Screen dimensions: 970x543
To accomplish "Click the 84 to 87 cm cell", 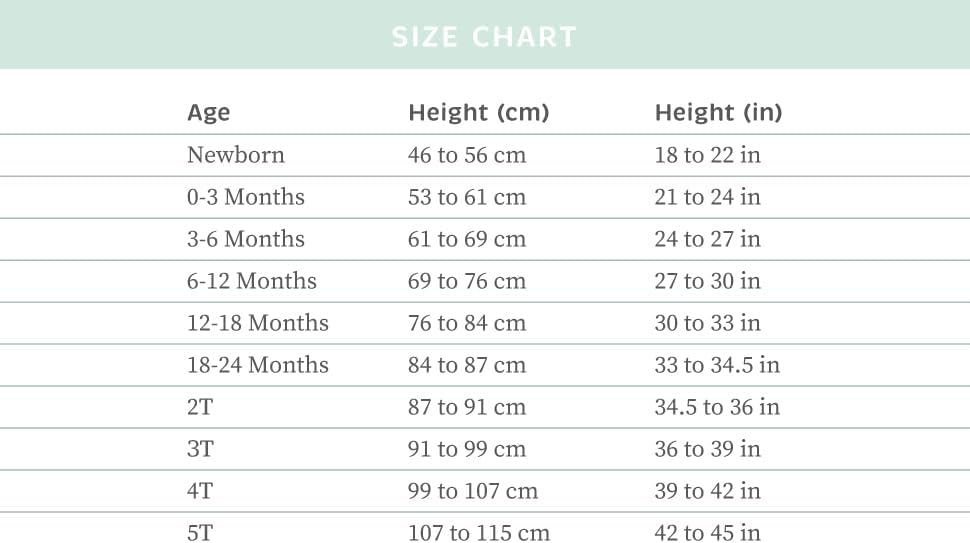I will 466,365.
